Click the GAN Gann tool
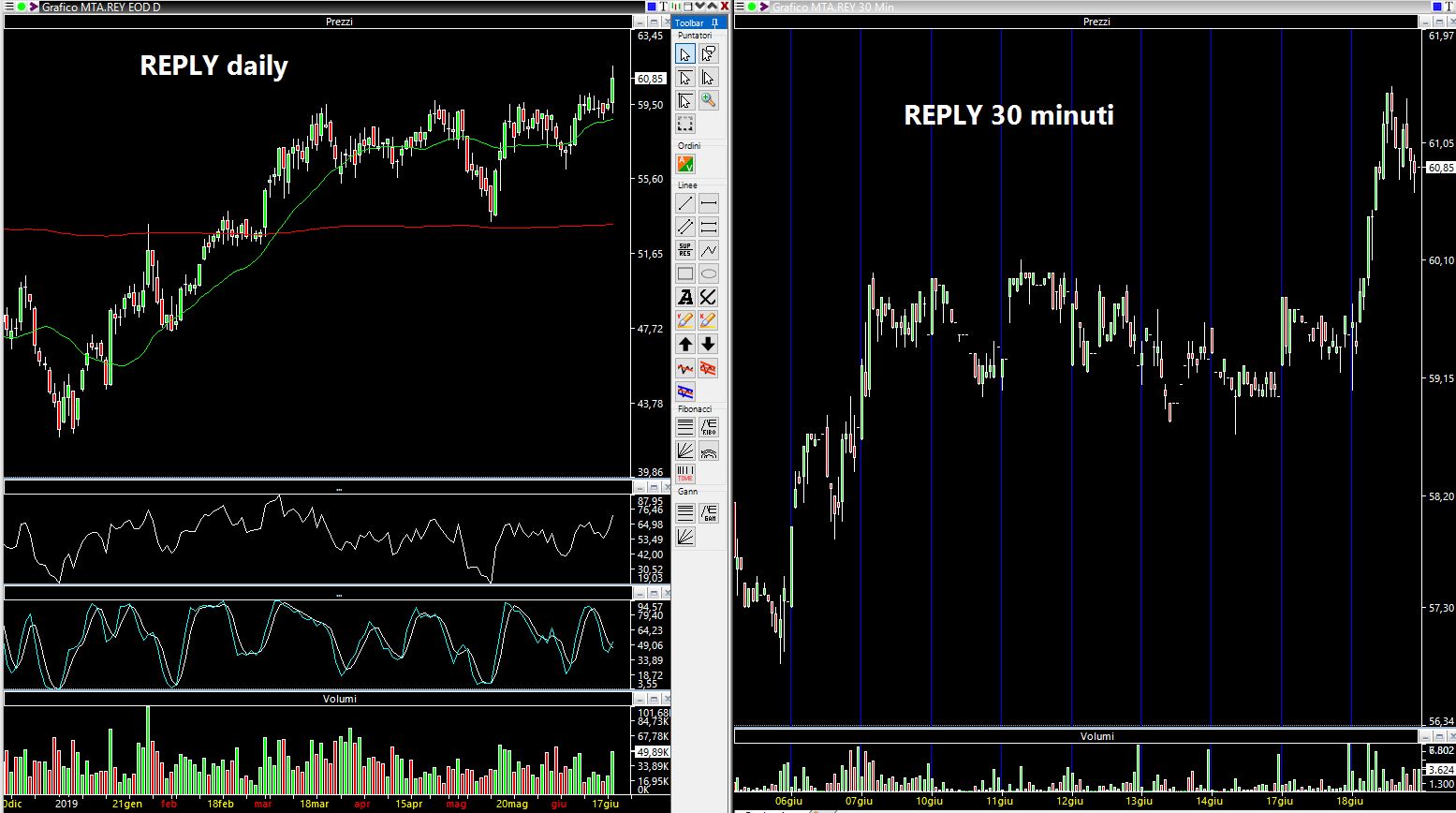Image resolution: width=1456 pixels, height=813 pixels. 709,513
